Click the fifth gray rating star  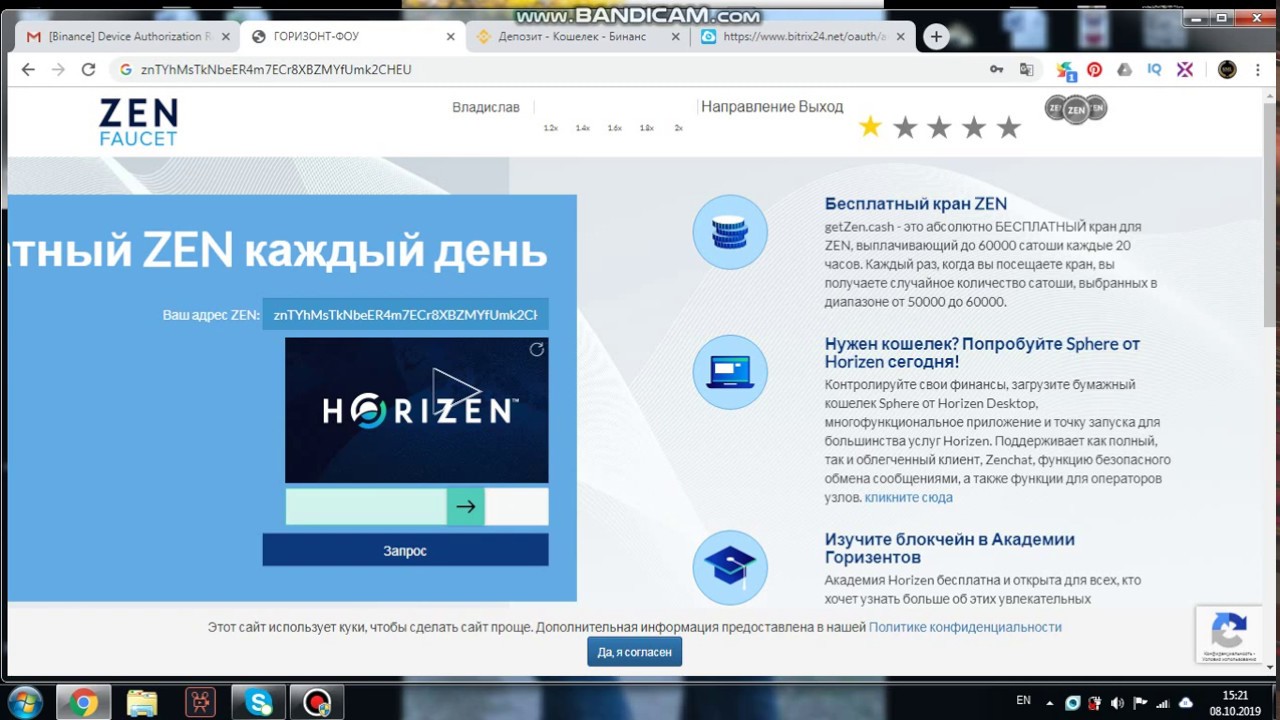tap(1009, 127)
